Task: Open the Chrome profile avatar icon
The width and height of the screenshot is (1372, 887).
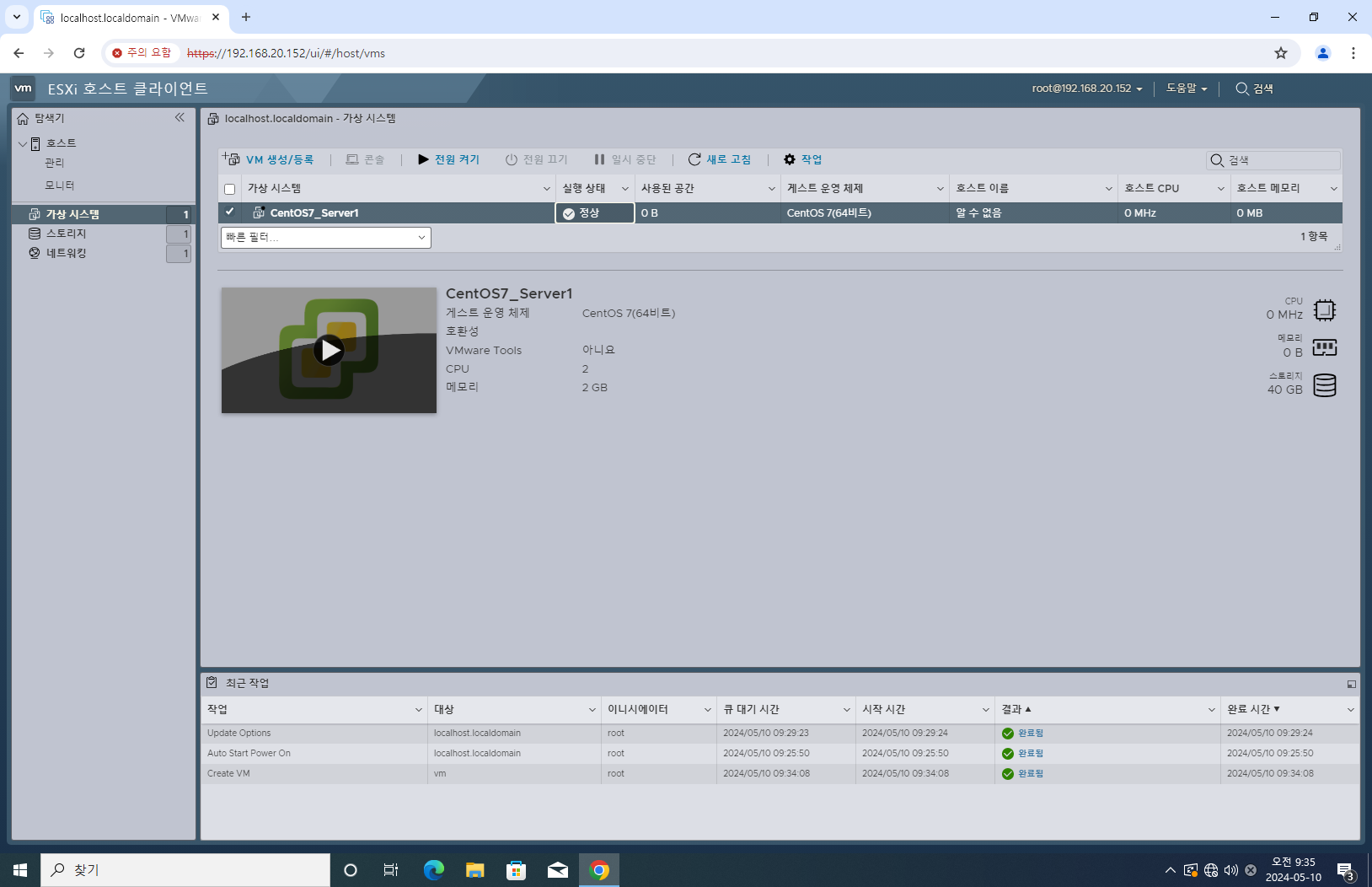Action: [x=1323, y=53]
